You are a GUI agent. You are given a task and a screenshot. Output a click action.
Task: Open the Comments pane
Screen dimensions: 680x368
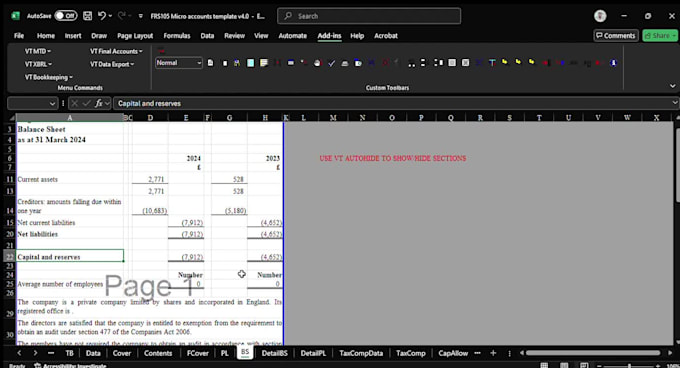pos(616,36)
